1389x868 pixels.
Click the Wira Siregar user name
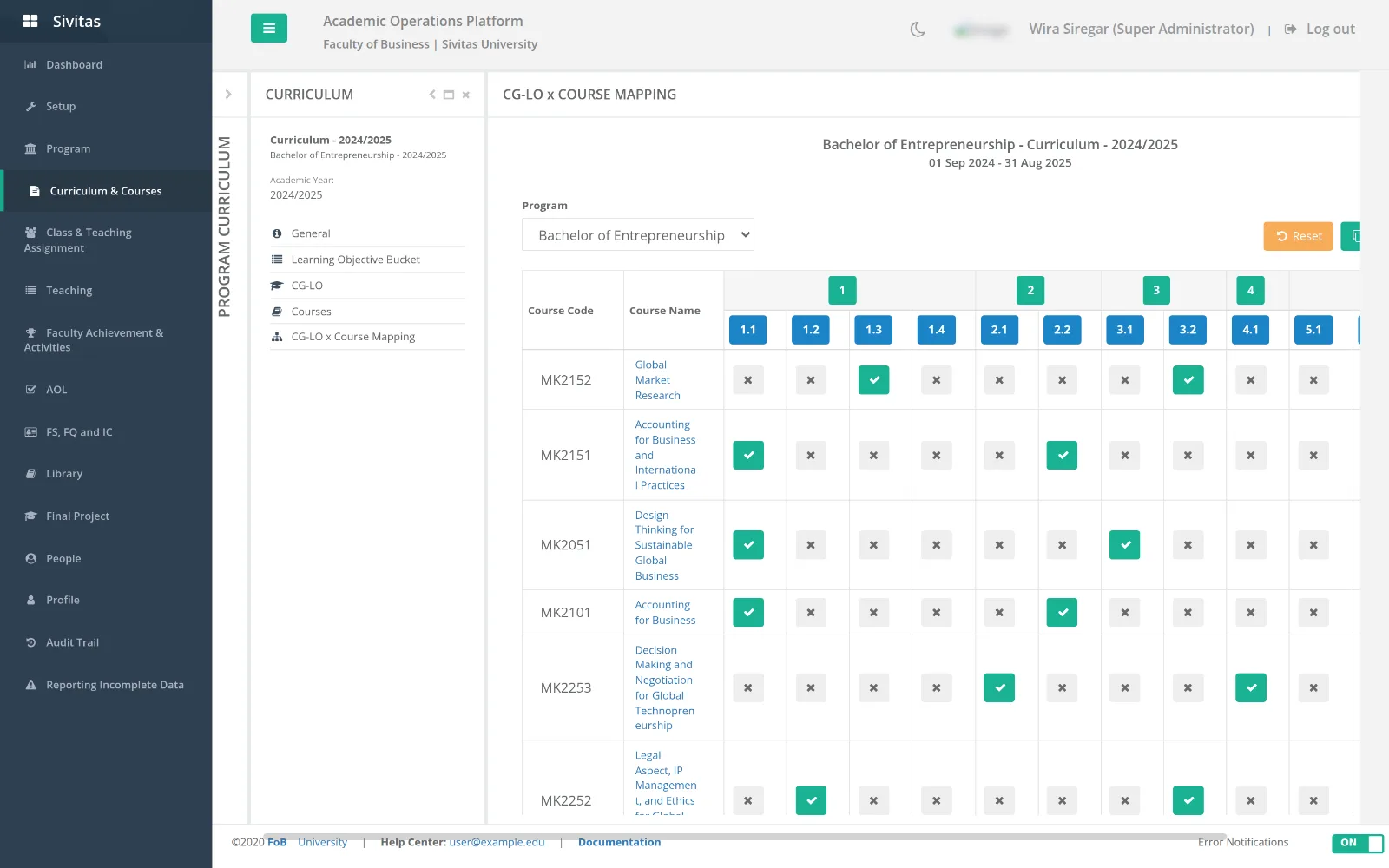1142,30
